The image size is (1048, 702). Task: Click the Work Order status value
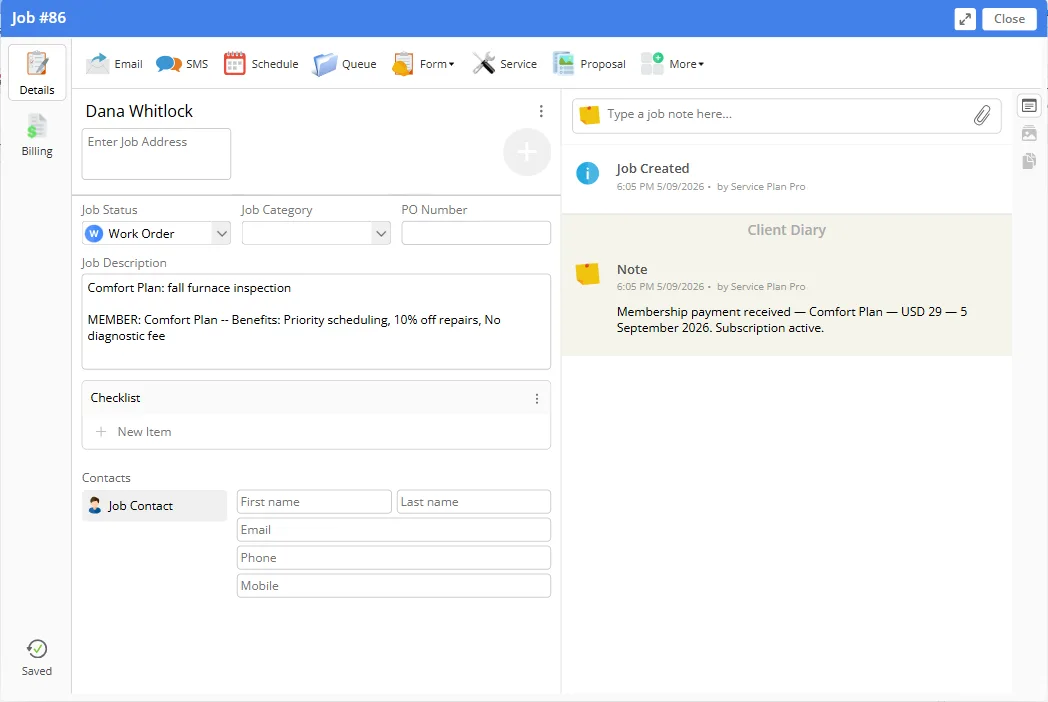coord(142,233)
